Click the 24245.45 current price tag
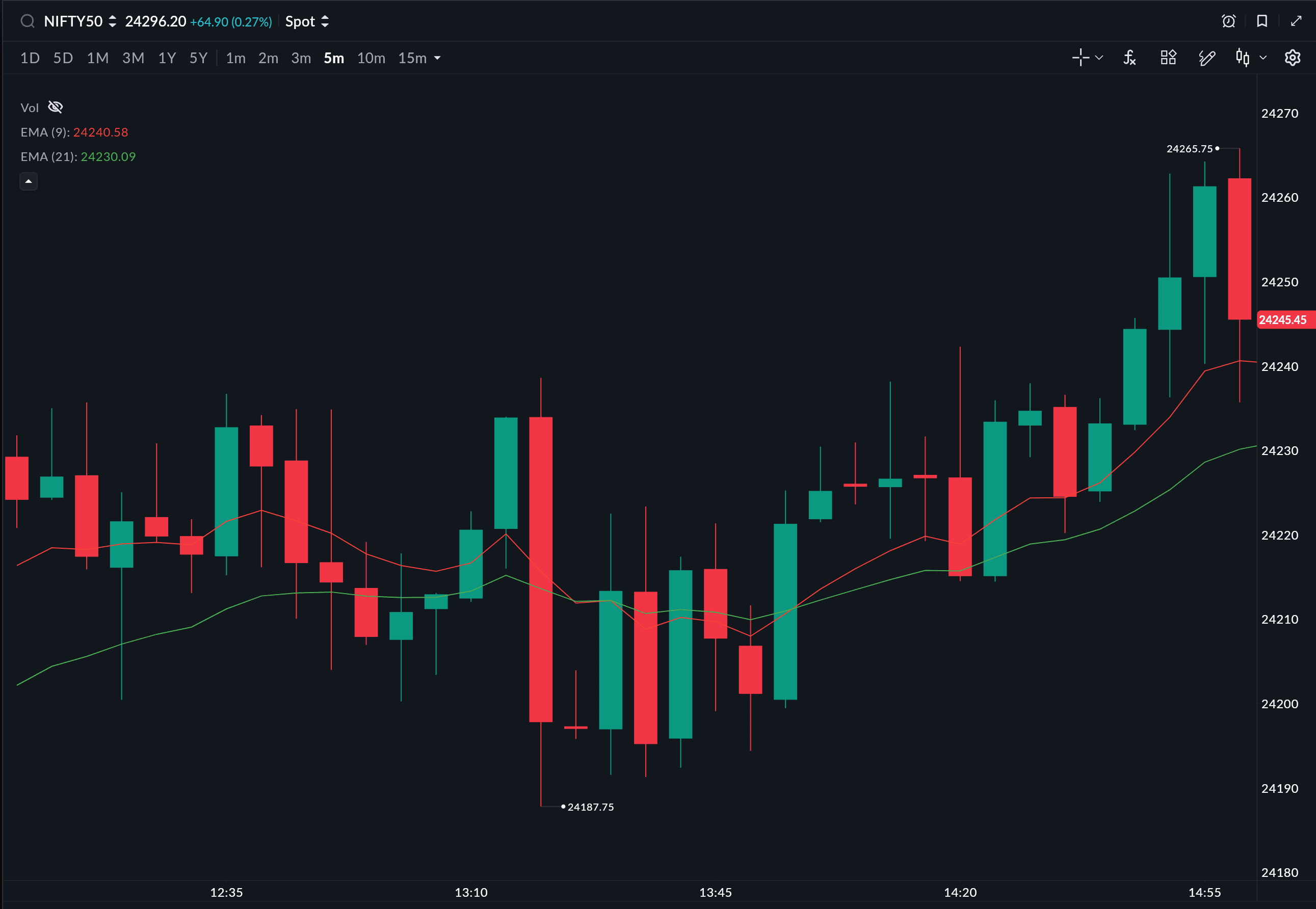The image size is (1316, 909). 1282,319
